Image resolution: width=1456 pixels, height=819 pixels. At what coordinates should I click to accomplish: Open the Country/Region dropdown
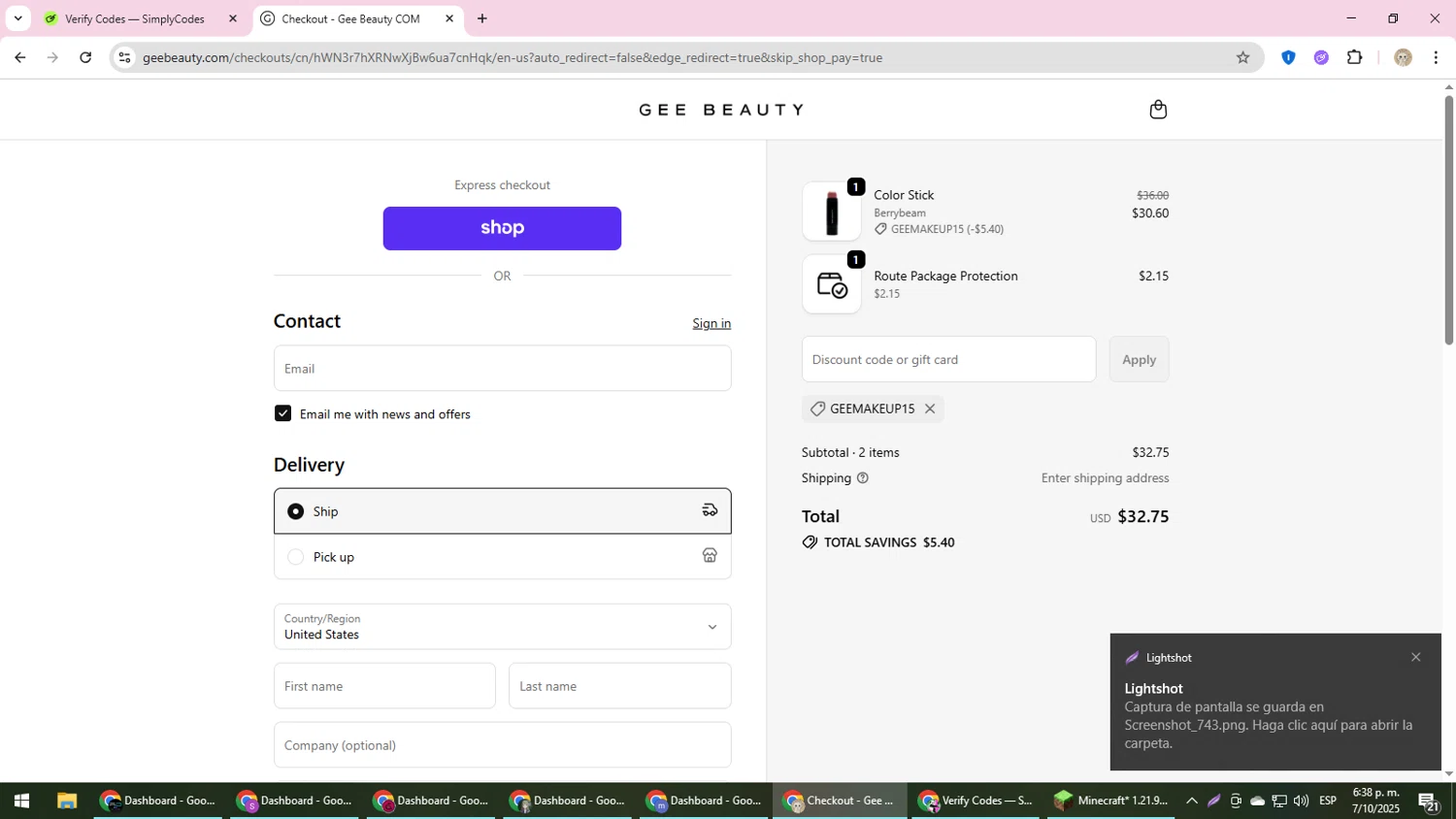[x=502, y=627]
